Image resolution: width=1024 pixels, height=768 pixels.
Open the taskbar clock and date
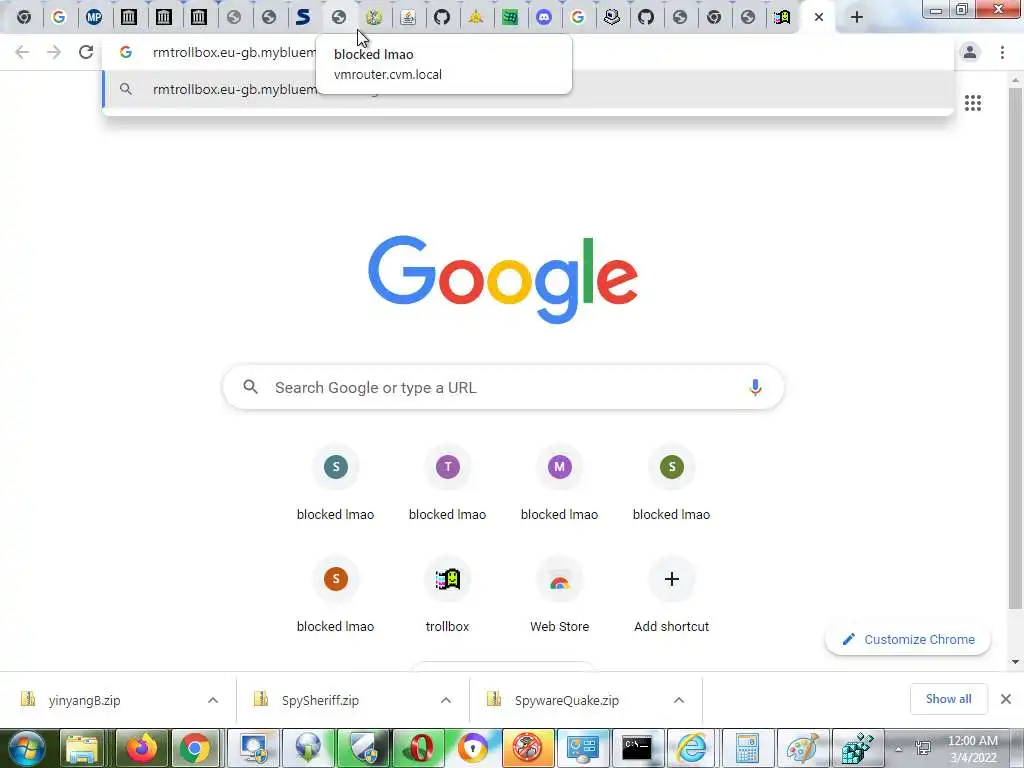coord(973,749)
